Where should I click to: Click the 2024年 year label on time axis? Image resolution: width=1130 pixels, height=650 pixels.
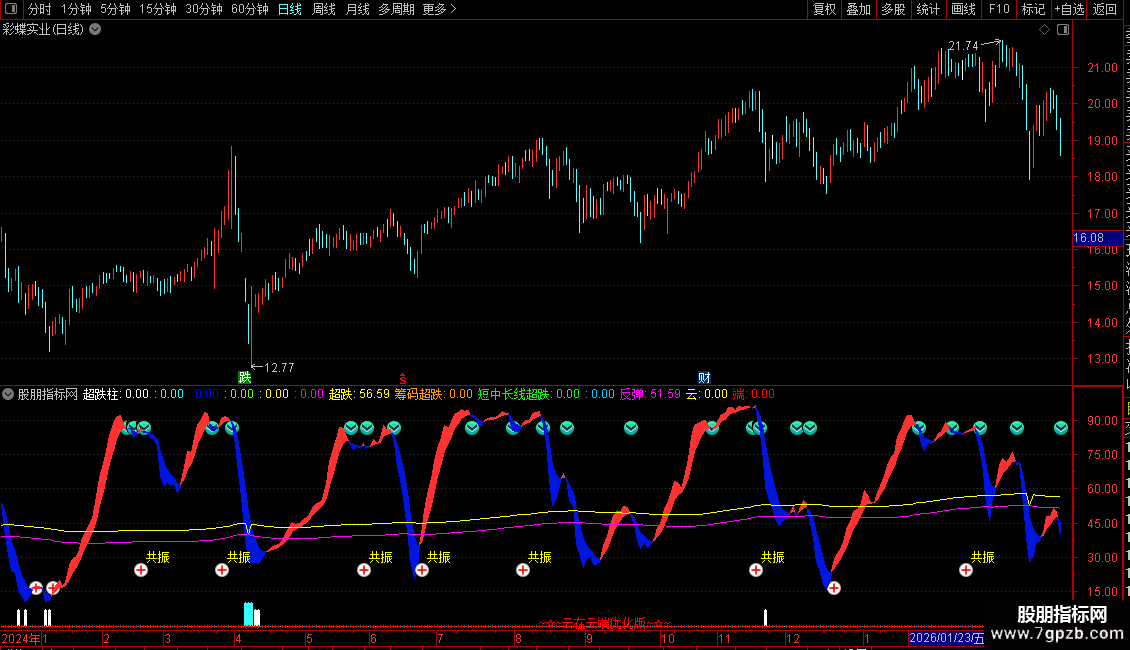21,638
